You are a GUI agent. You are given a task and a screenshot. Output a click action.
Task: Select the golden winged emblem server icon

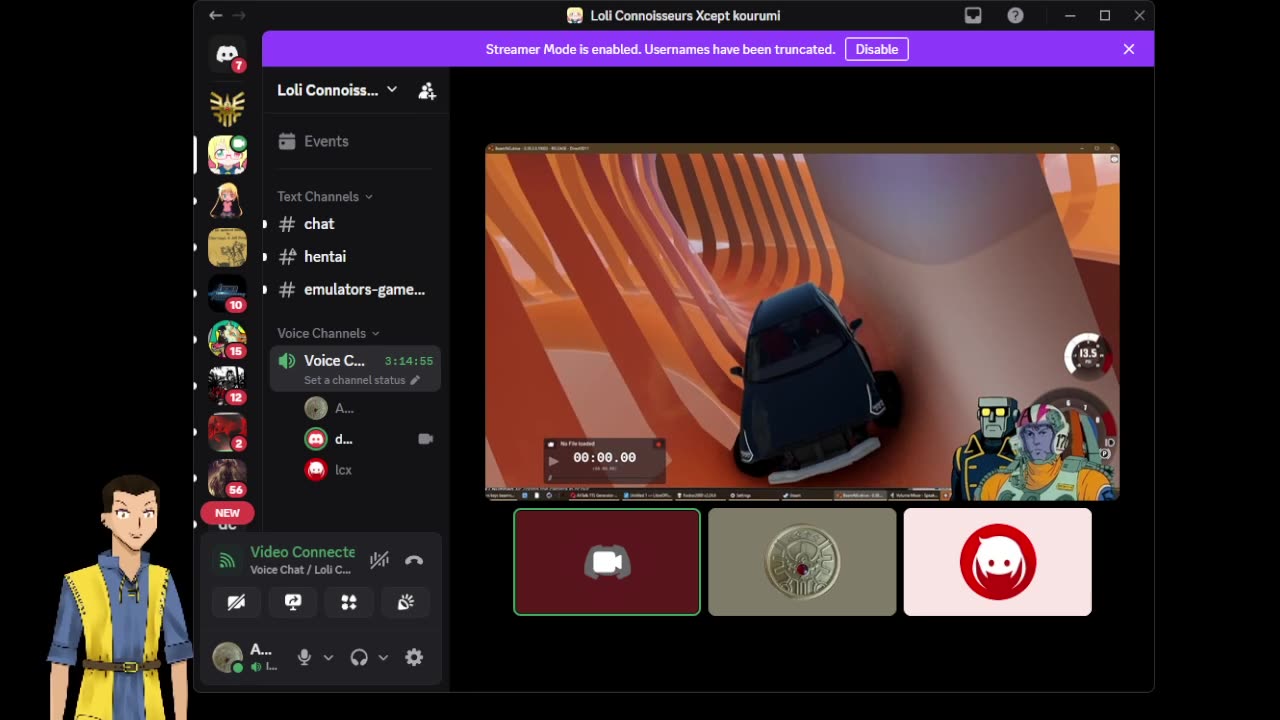[x=227, y=108]
